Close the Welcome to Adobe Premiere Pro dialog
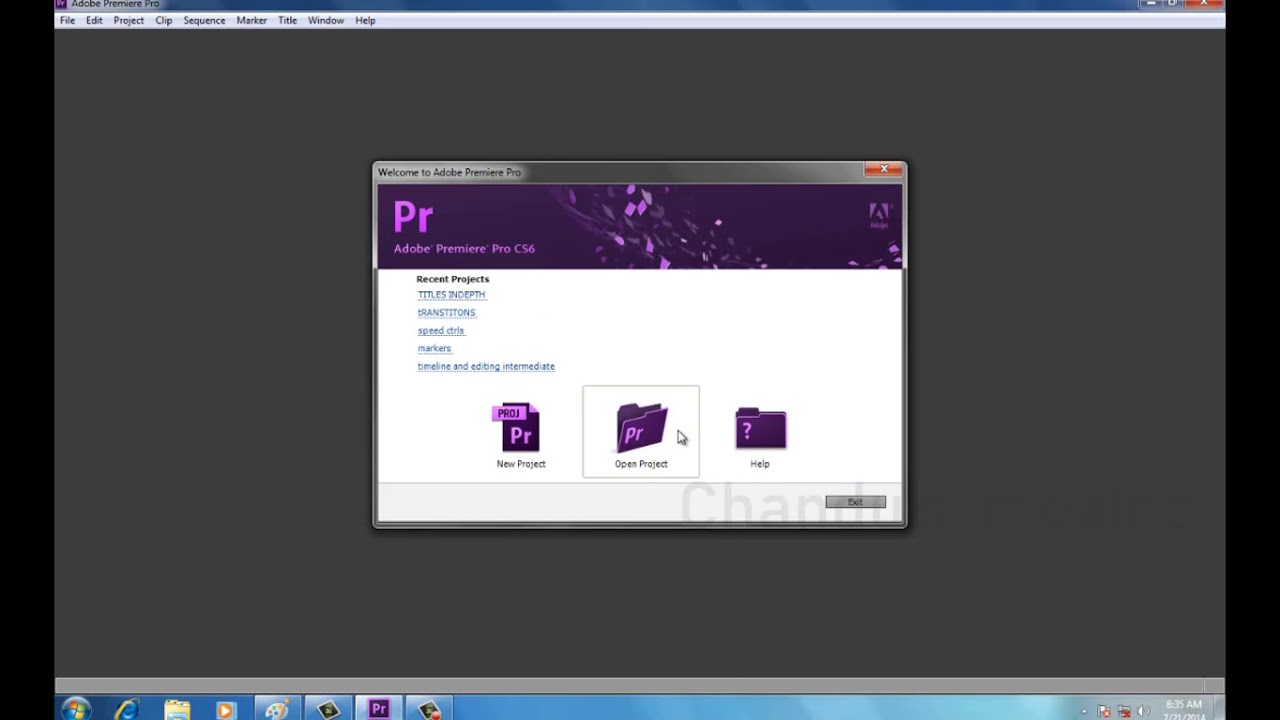1280x720 pixels. pos(883,170)
